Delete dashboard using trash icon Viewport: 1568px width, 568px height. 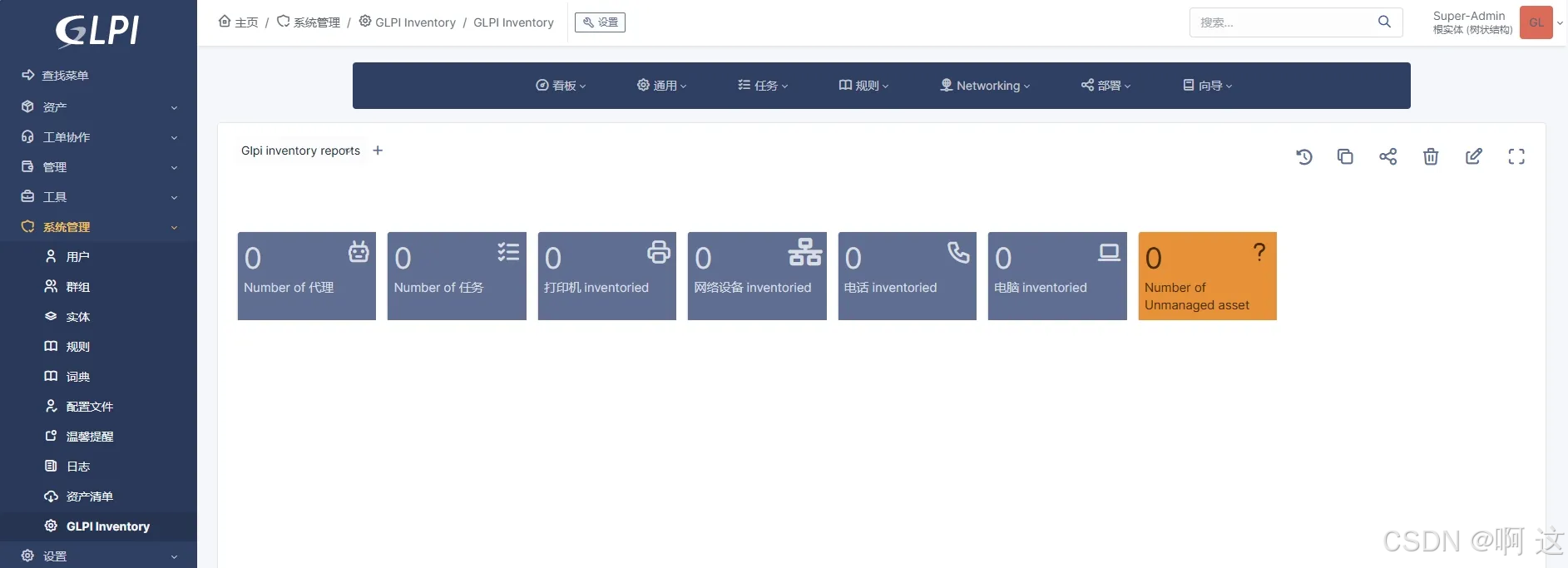click(1431, 156)
